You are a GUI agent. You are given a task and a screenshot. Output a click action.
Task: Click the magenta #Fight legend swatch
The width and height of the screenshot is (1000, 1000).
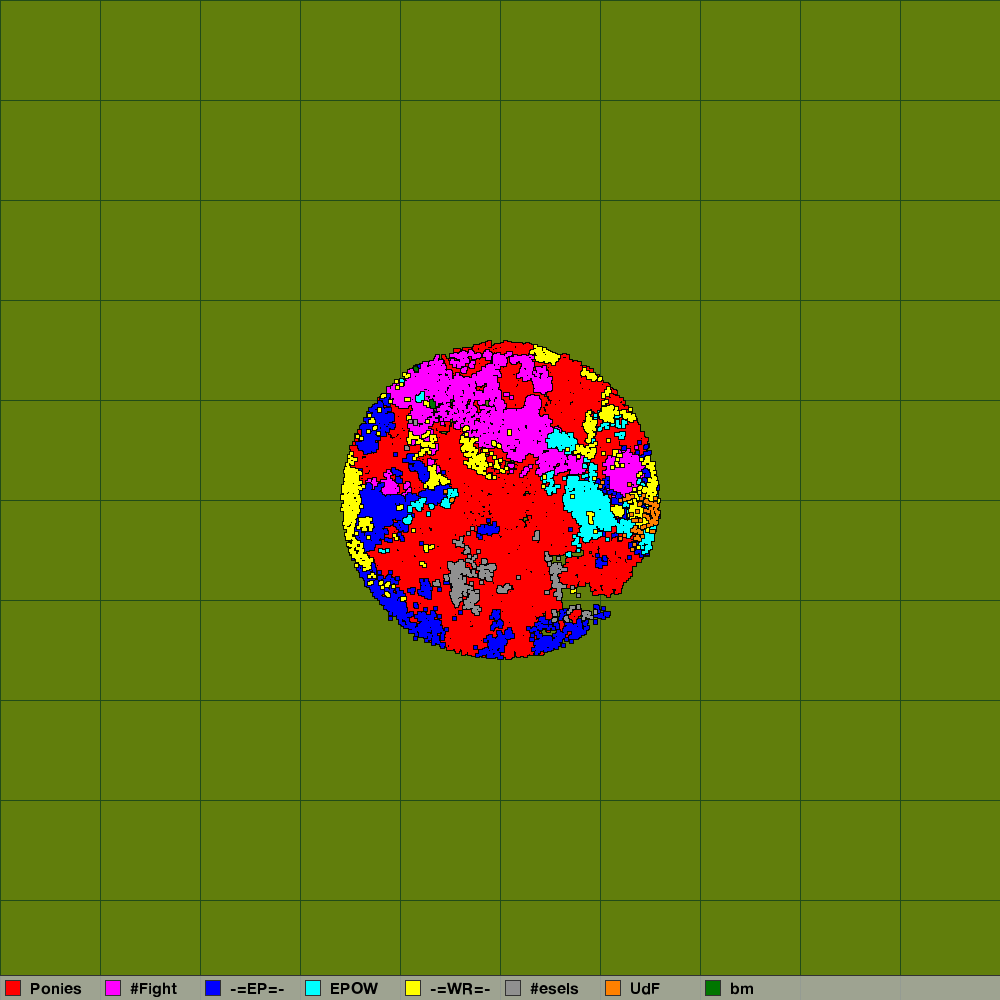(113, 988)
